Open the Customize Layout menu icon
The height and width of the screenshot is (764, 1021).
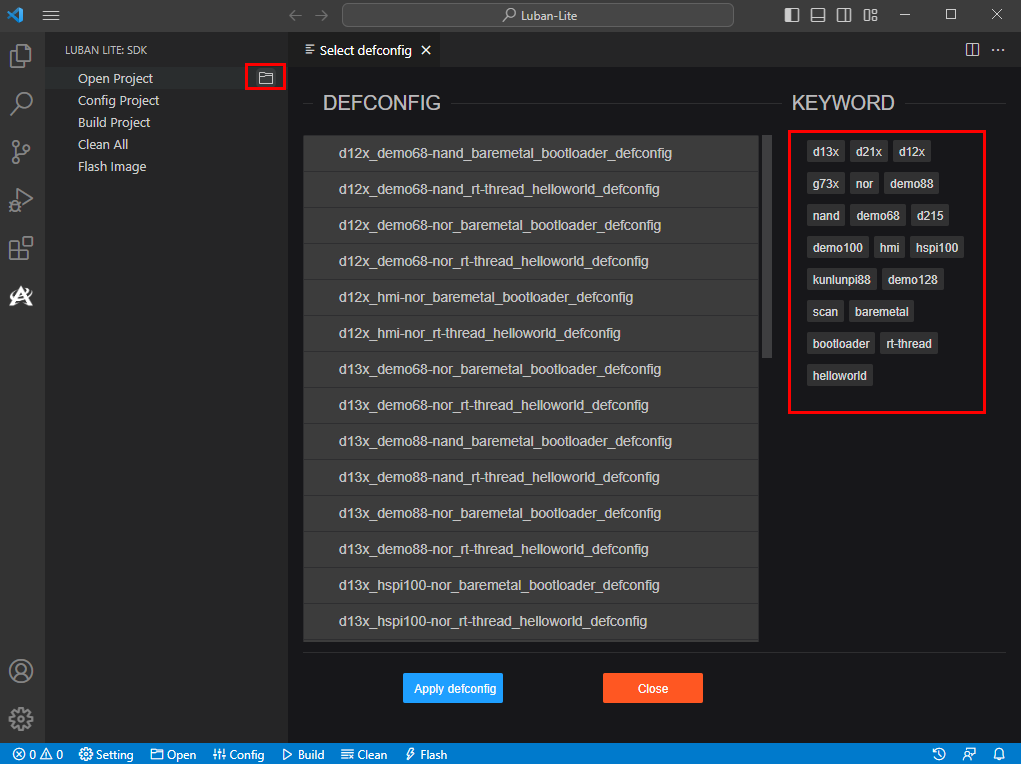(x=870, y=15)
